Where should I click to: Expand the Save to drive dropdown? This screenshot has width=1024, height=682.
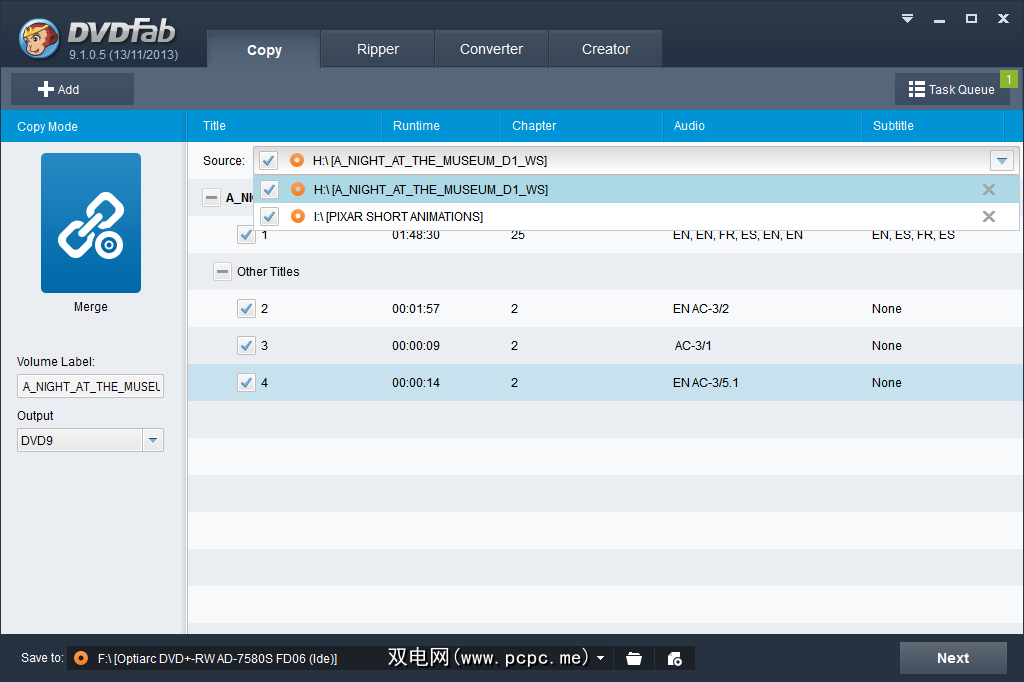[x=600, y=658]
